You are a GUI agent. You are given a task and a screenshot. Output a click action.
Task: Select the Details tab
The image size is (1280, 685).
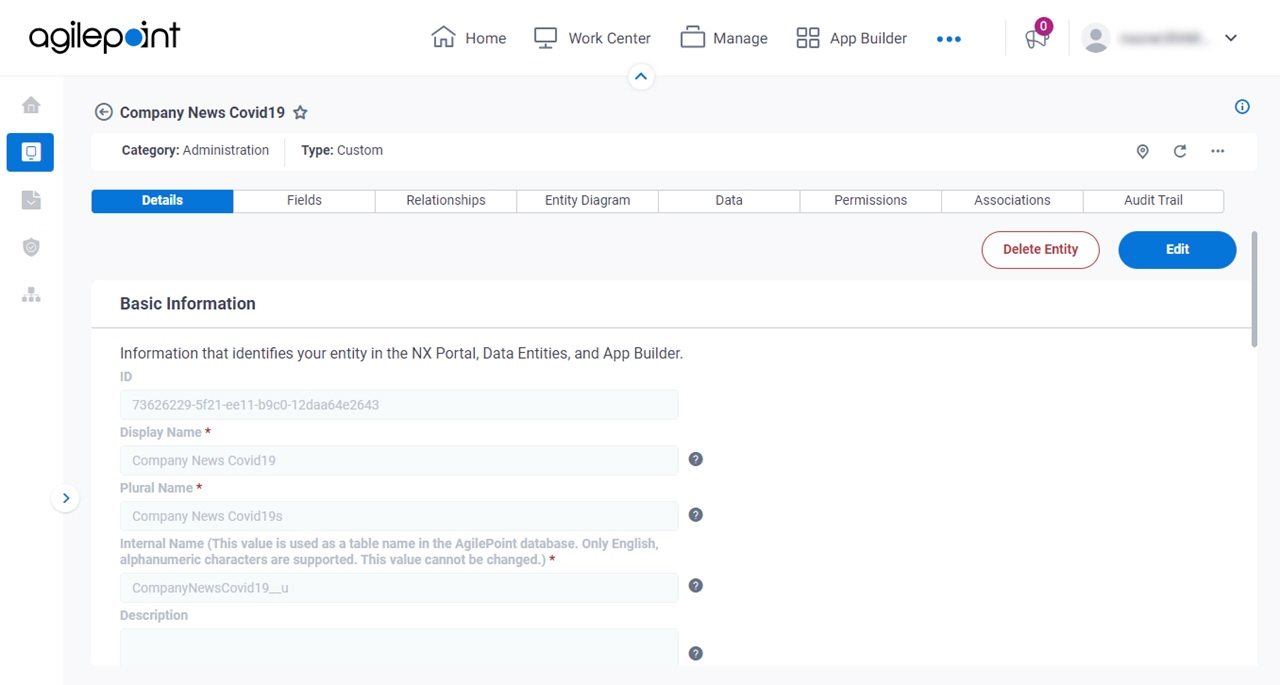click(162, 201)
